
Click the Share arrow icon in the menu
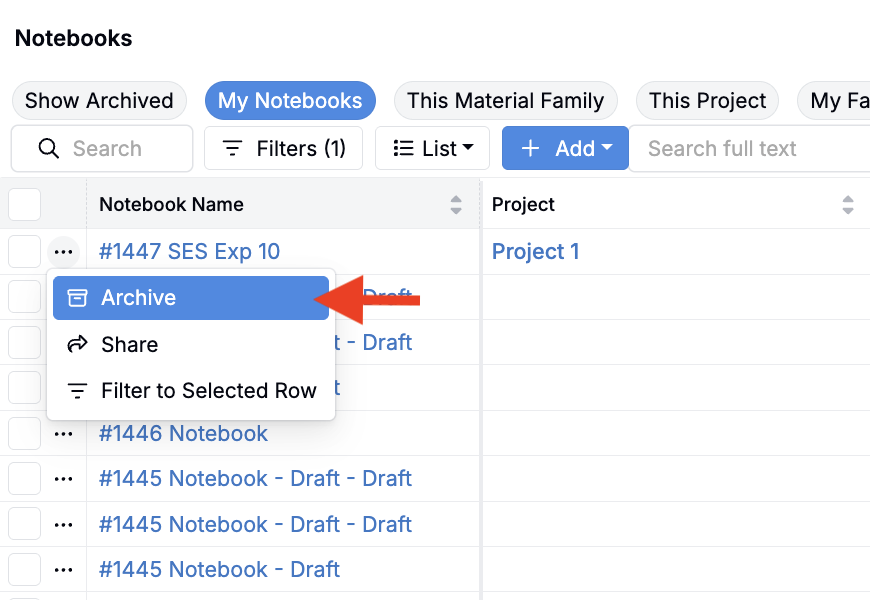click(77, 345)
